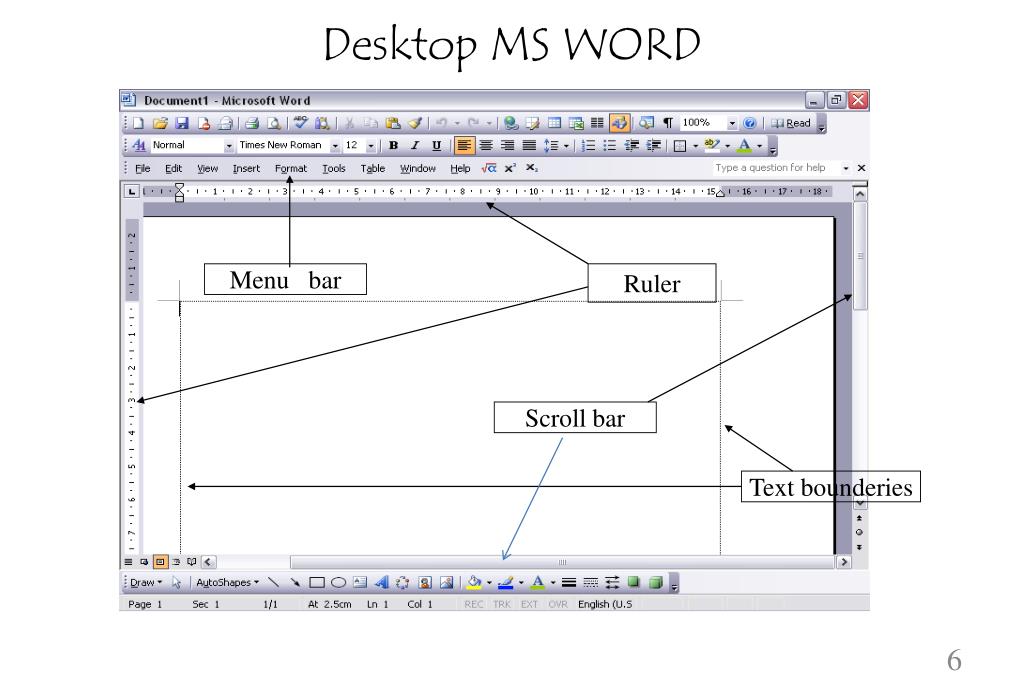Toggle Underline formatting

[x=436, y=145]
